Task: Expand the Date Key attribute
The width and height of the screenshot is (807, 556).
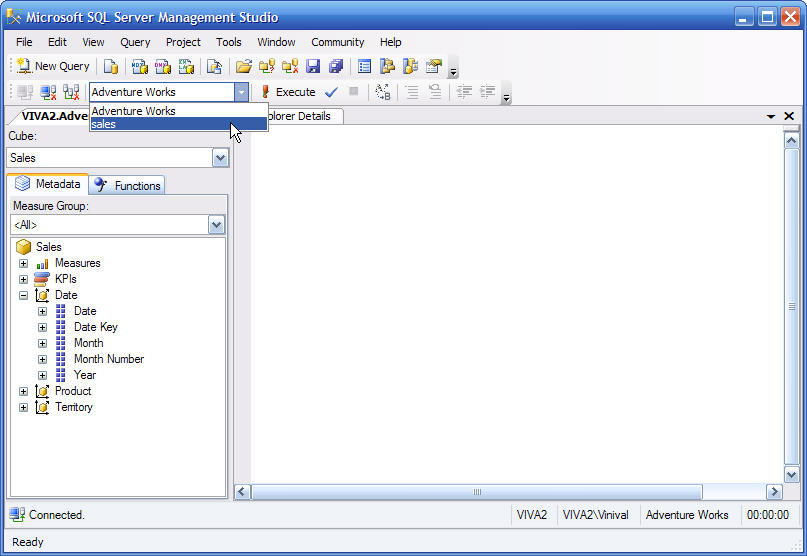Action: [42, 327]
